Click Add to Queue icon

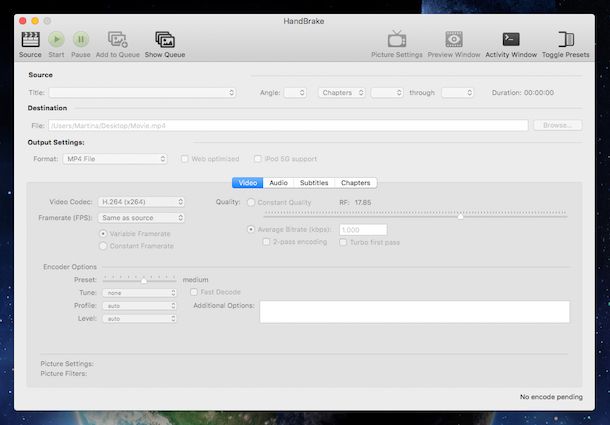pos(117,39)
